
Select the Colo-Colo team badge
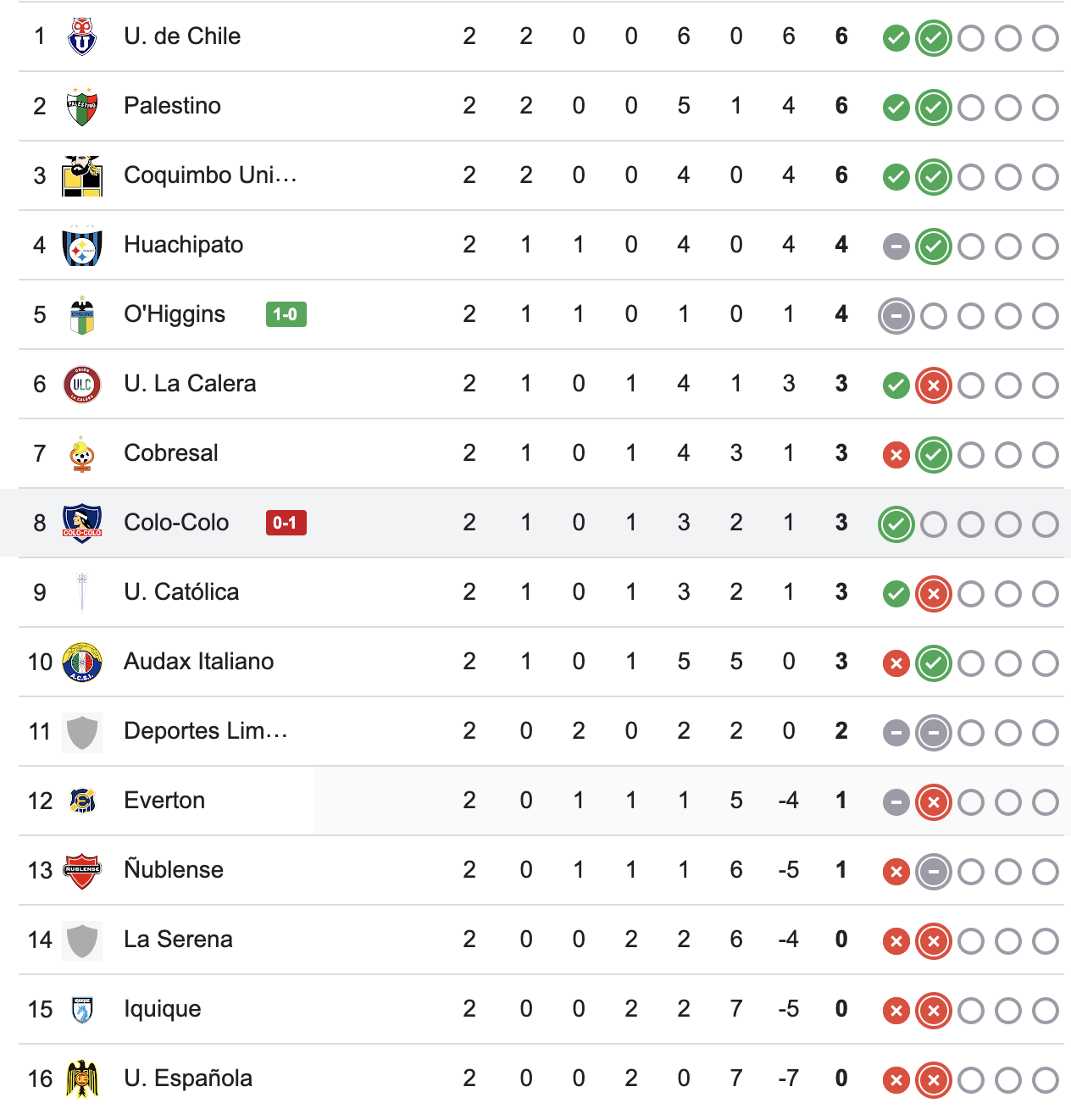point(82,523)
